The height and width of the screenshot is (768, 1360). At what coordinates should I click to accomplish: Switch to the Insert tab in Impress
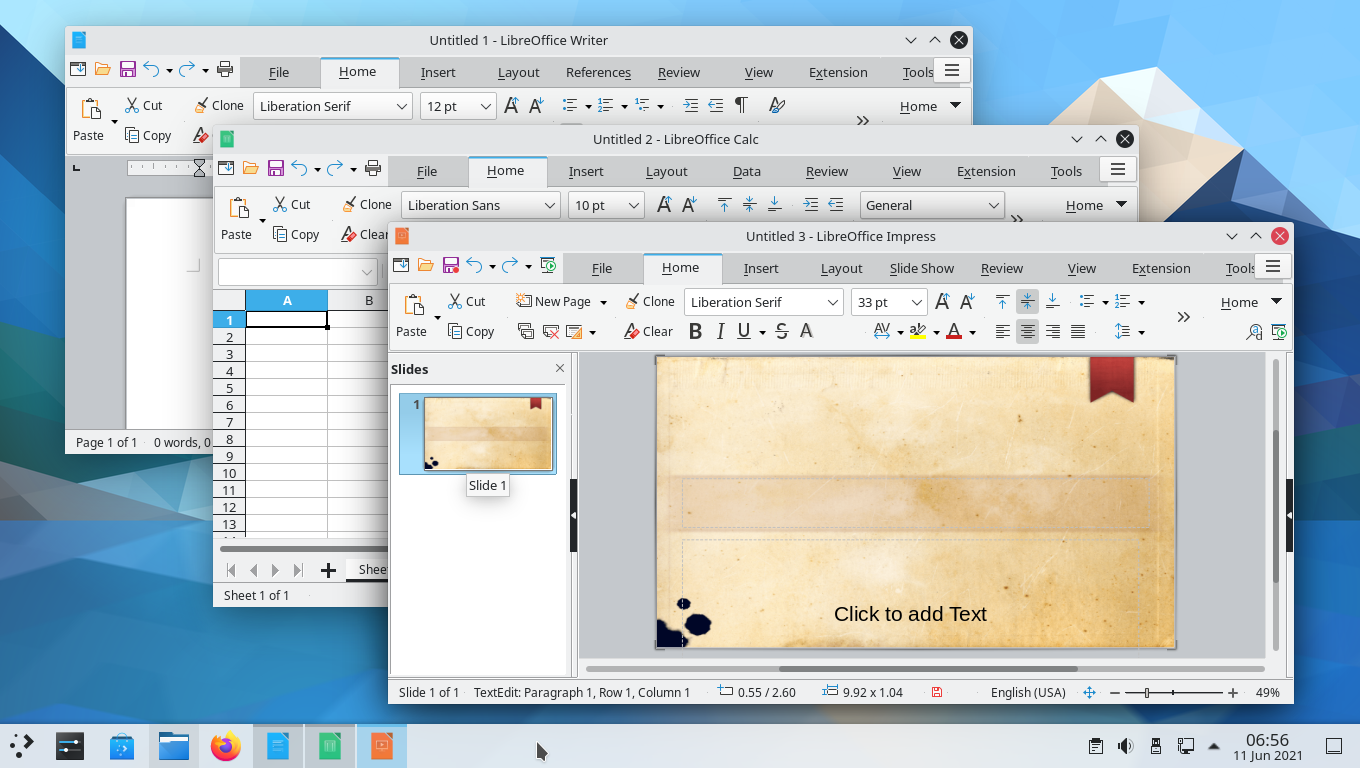[761, 268]
